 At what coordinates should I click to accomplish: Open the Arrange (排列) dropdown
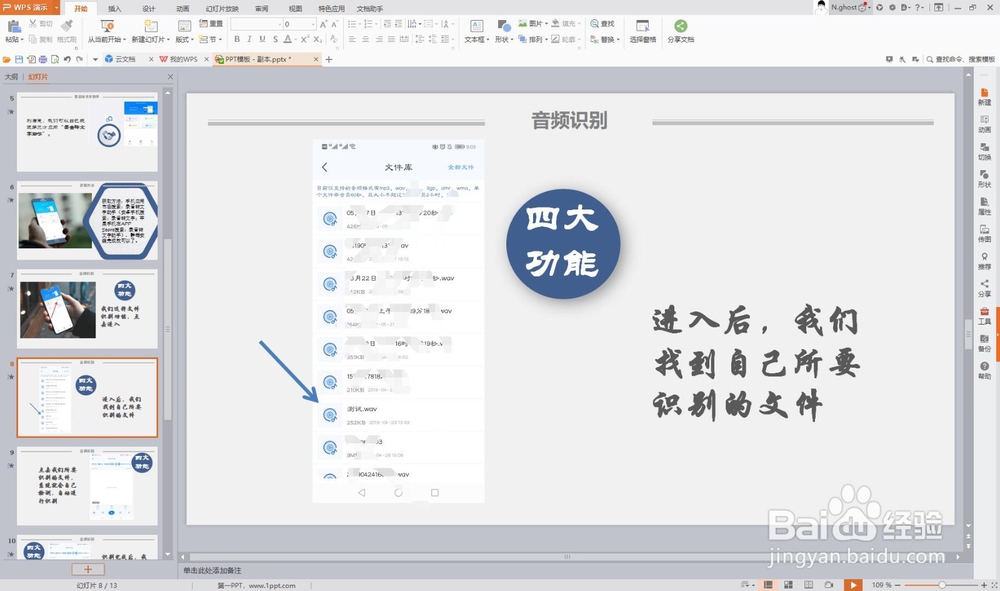point(533,40)
